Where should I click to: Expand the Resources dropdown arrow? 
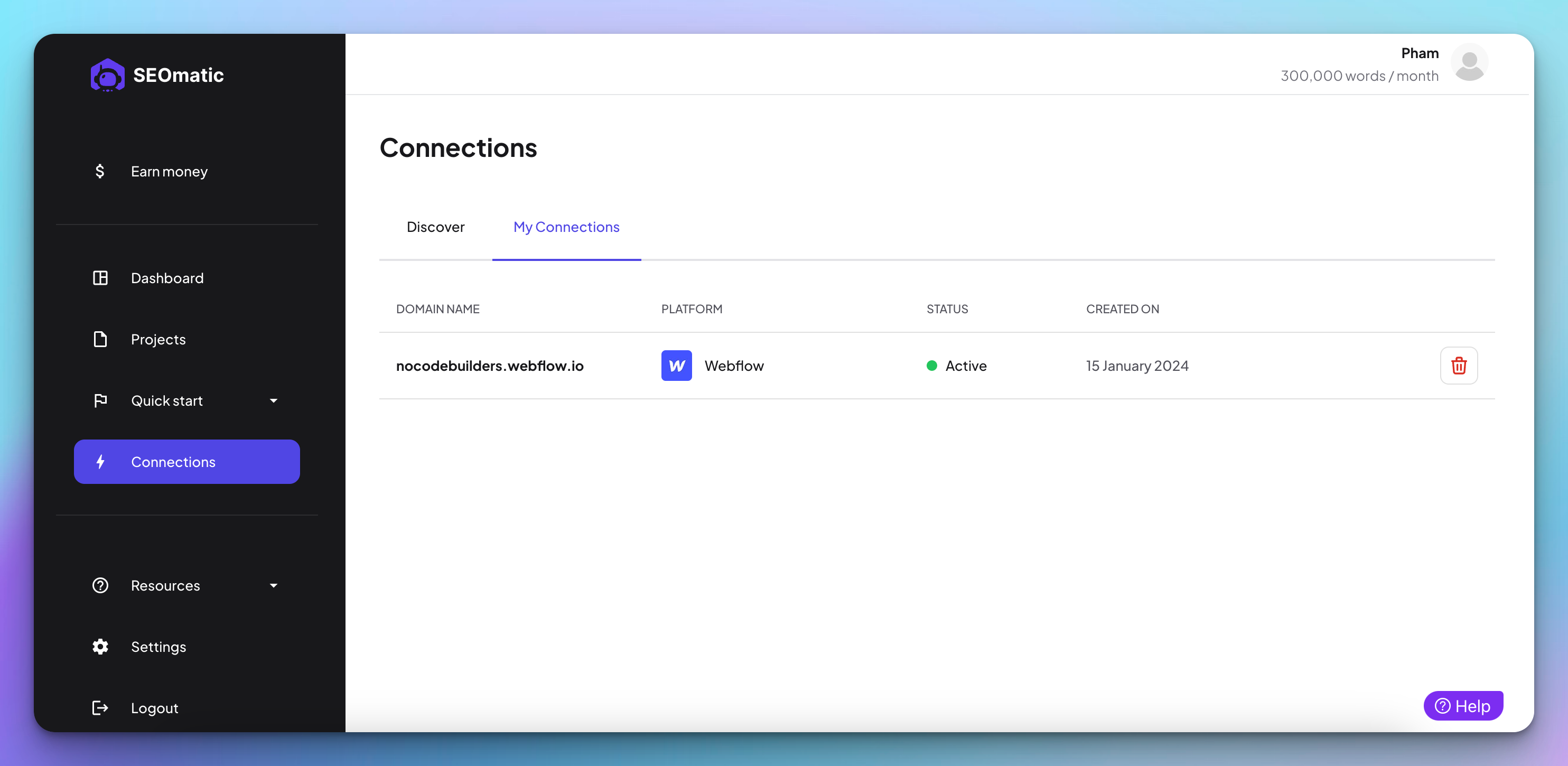pyautogui.click(x=273, y=585)
